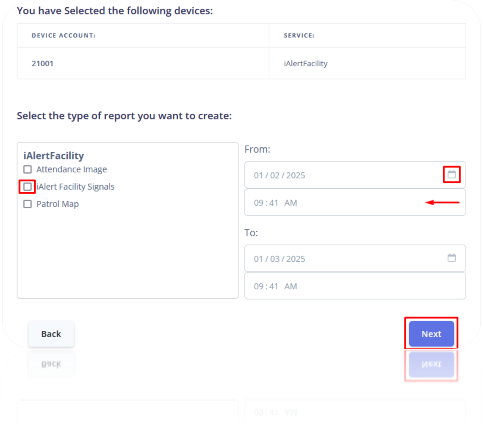
Task: Select AM in the To time field
Action: coord(291,286)
